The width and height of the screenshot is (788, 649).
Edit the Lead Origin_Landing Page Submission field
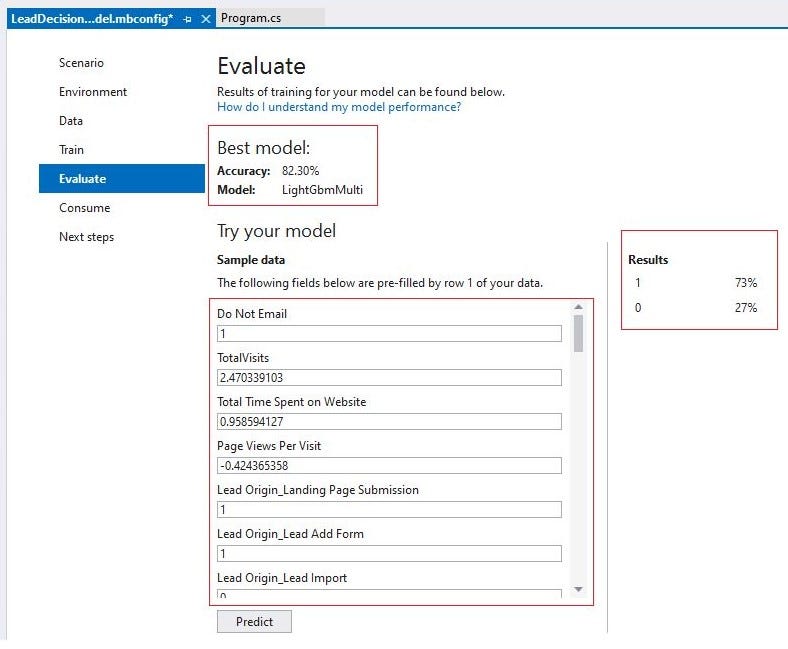tap(389, 509)
